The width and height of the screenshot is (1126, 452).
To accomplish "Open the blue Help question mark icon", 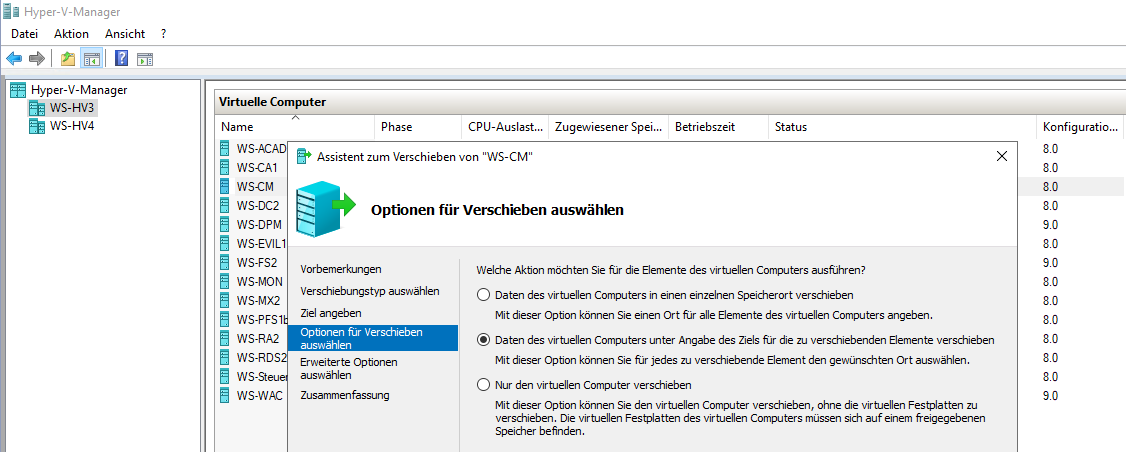I will [x=121, y=58].
